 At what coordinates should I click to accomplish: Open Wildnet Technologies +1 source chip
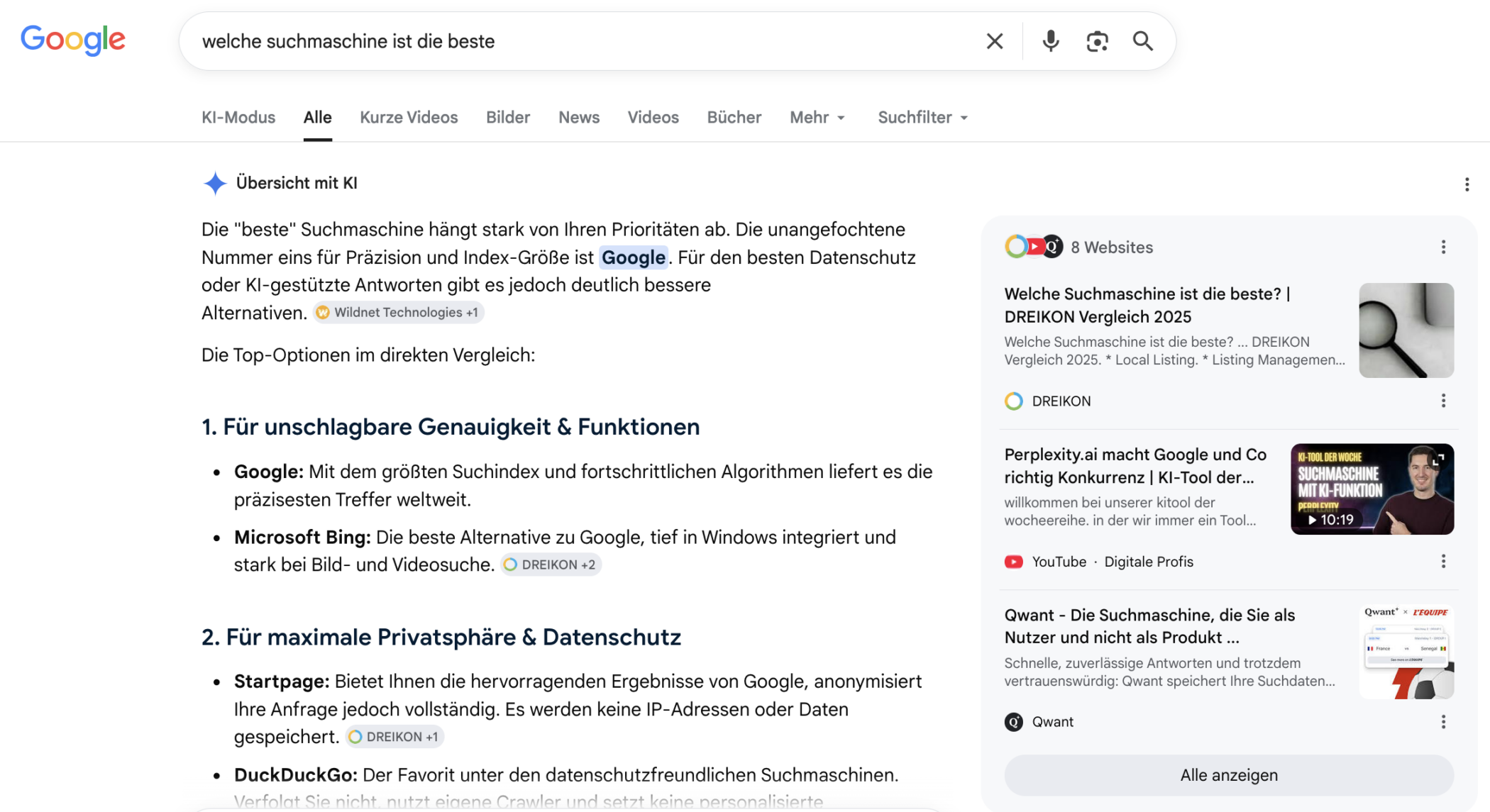click(399, 312)
